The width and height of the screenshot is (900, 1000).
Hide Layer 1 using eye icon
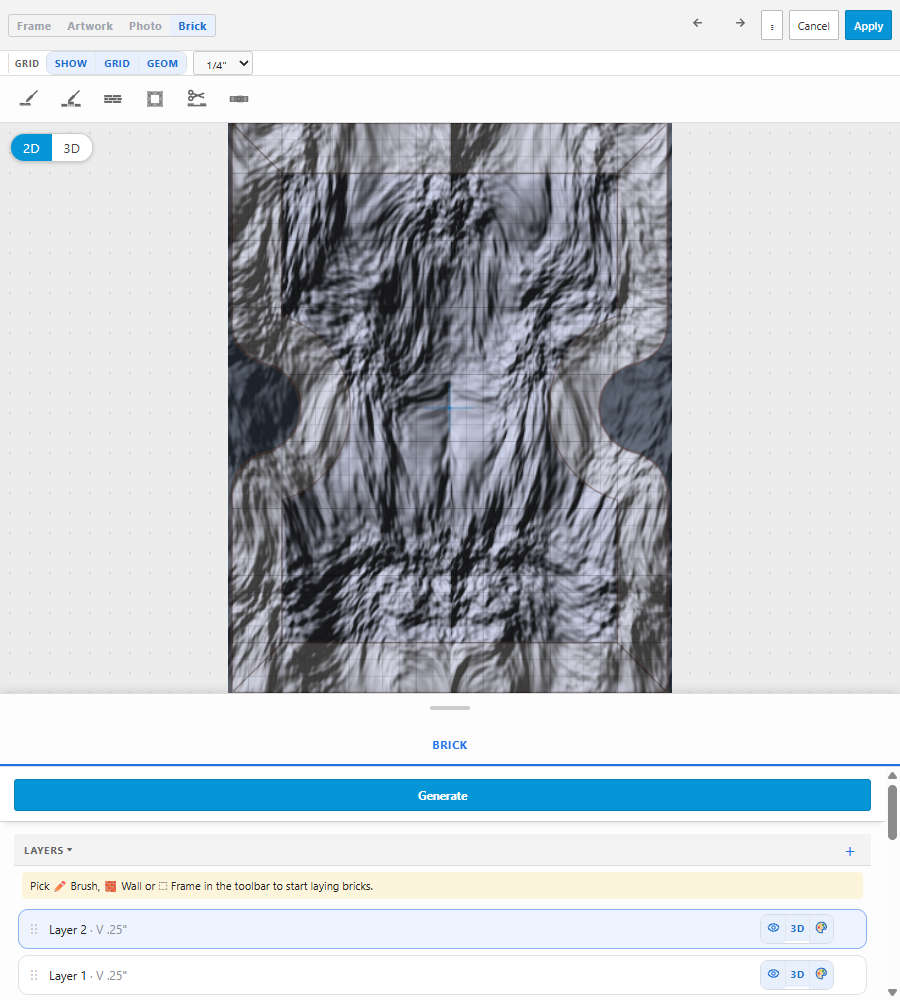coord(773,974)
